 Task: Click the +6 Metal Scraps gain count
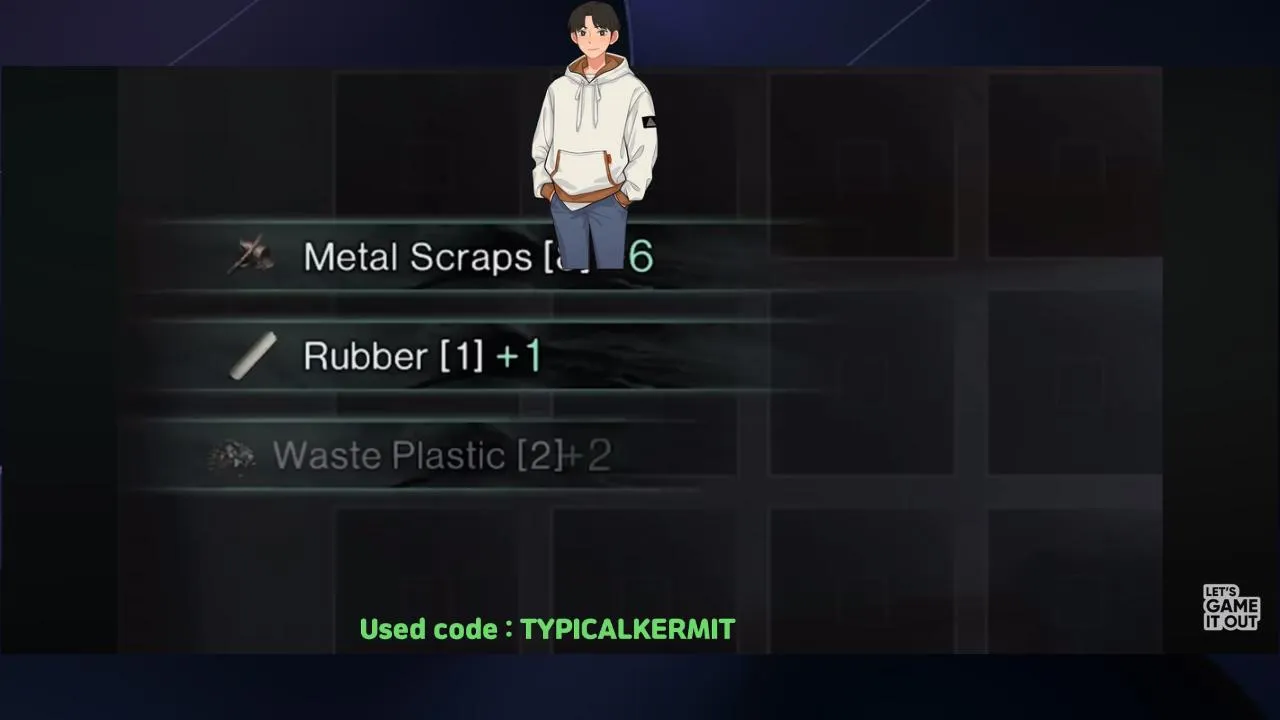pyautogui.click(x=639, y=257)
